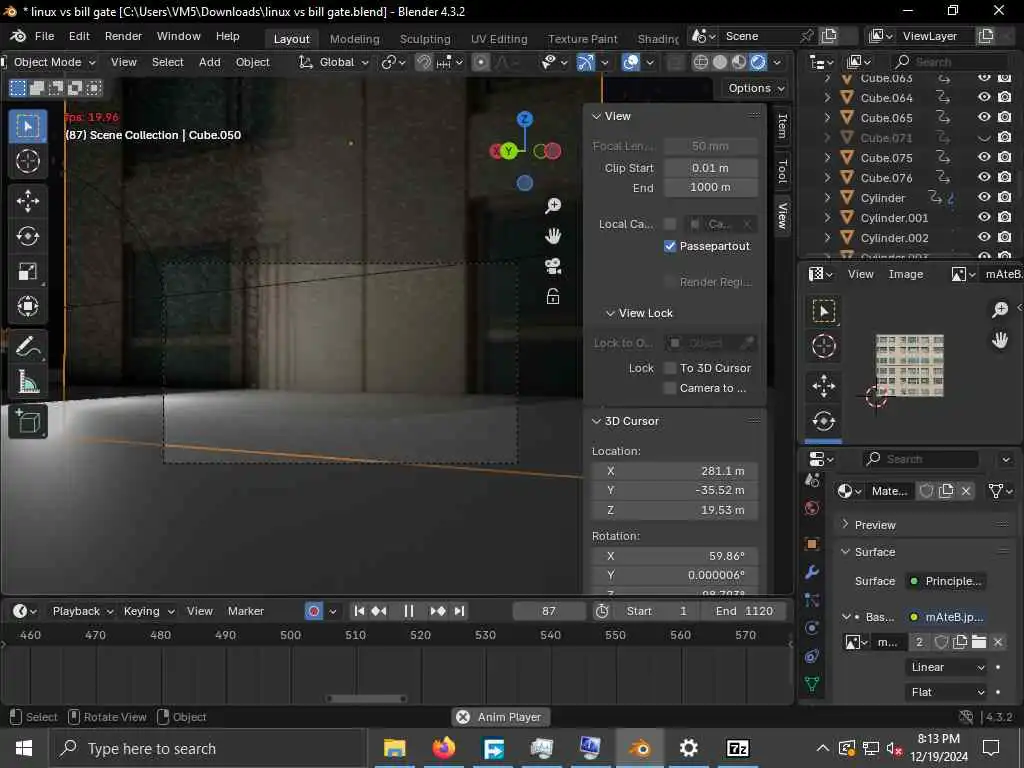This screenshot has height=768, width=1024.
Task: Click the mAteB building texture thumbnail
Action: click(x=910, y=366)
